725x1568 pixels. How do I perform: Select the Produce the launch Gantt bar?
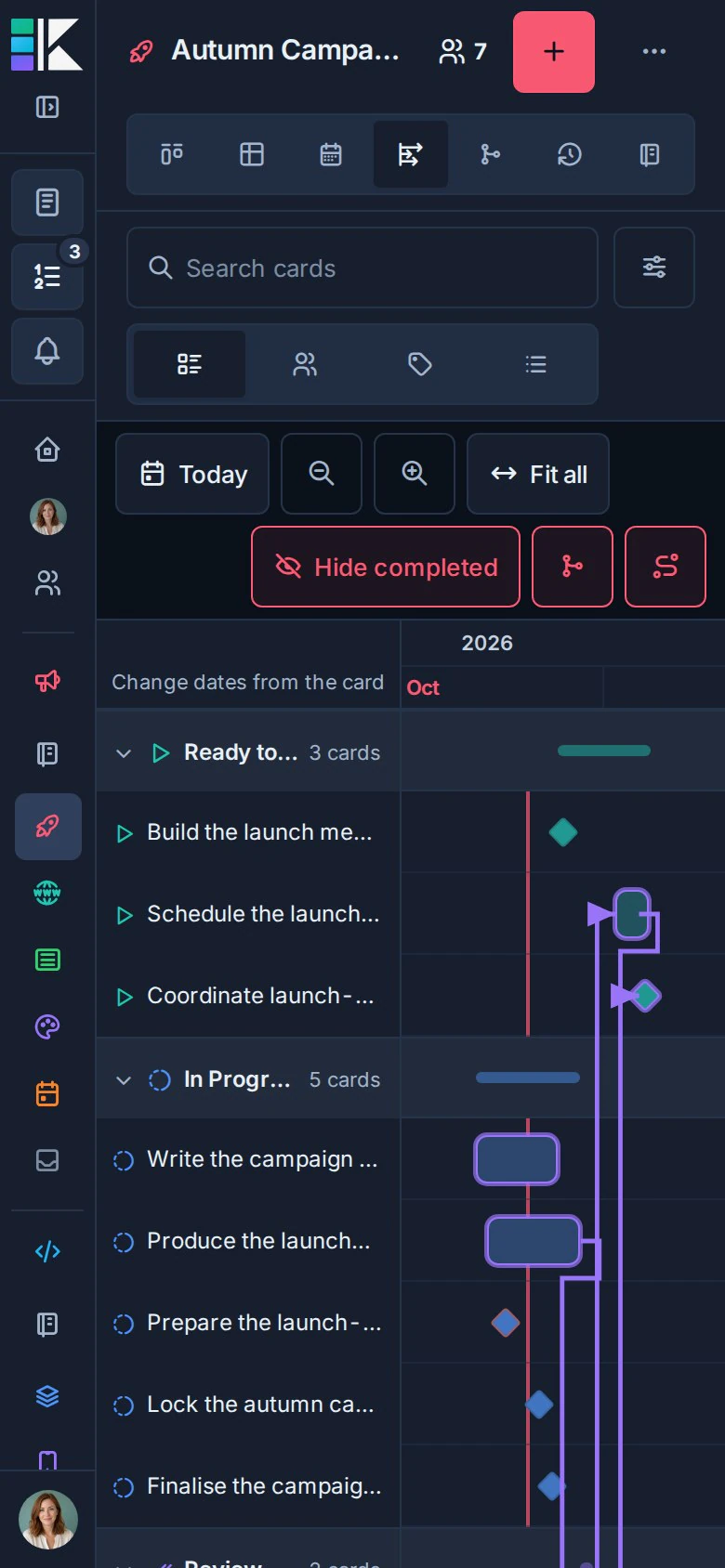pos(534,1241)
